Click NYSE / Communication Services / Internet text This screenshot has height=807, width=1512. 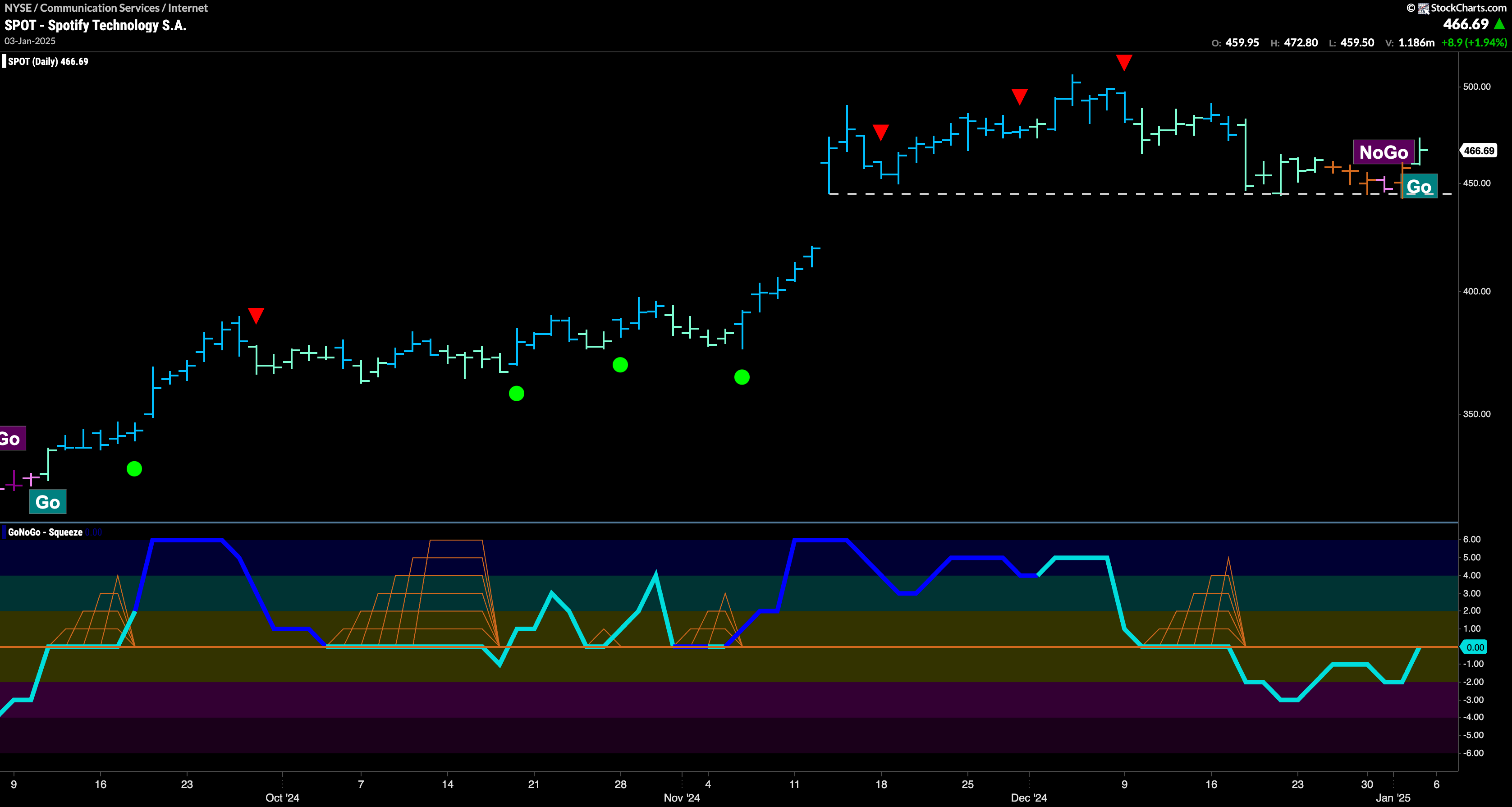pyautogui.click(x=106, y=8)
